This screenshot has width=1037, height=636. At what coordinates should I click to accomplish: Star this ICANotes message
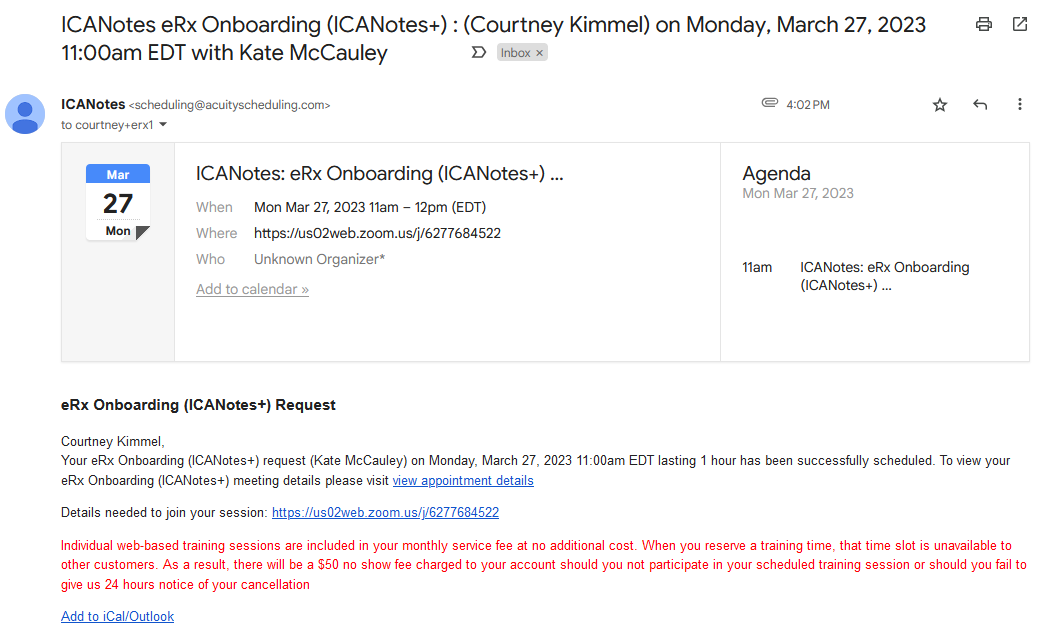(940, 105)
